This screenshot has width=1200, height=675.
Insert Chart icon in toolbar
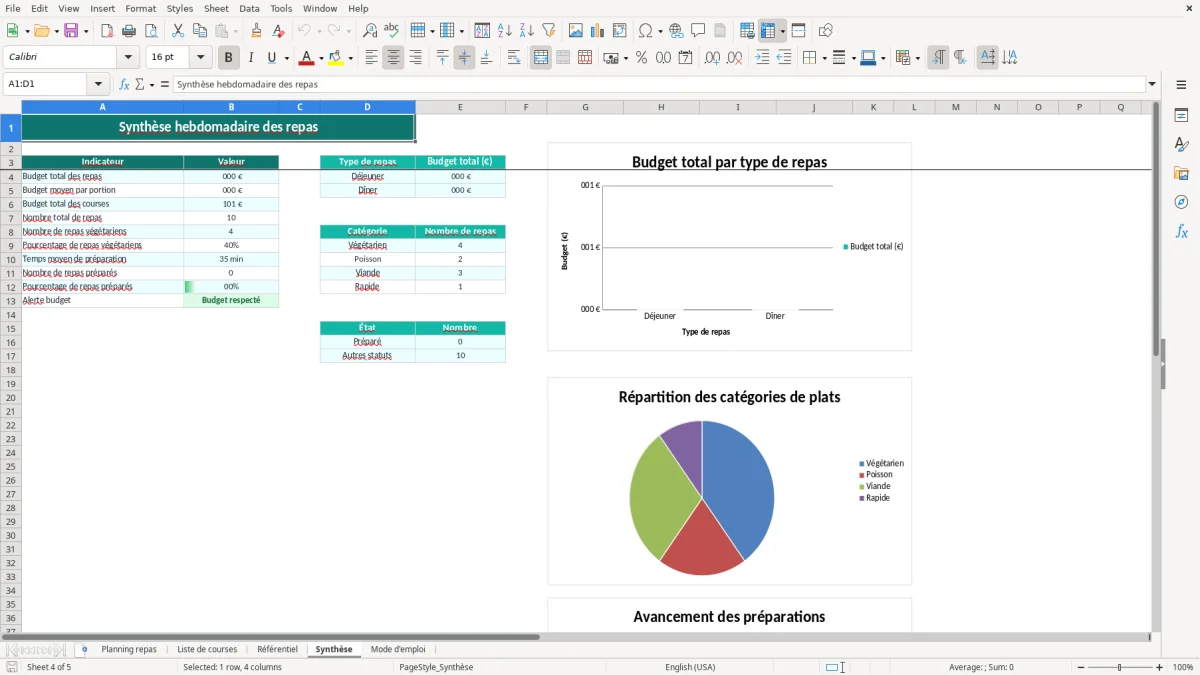point(597,31)
